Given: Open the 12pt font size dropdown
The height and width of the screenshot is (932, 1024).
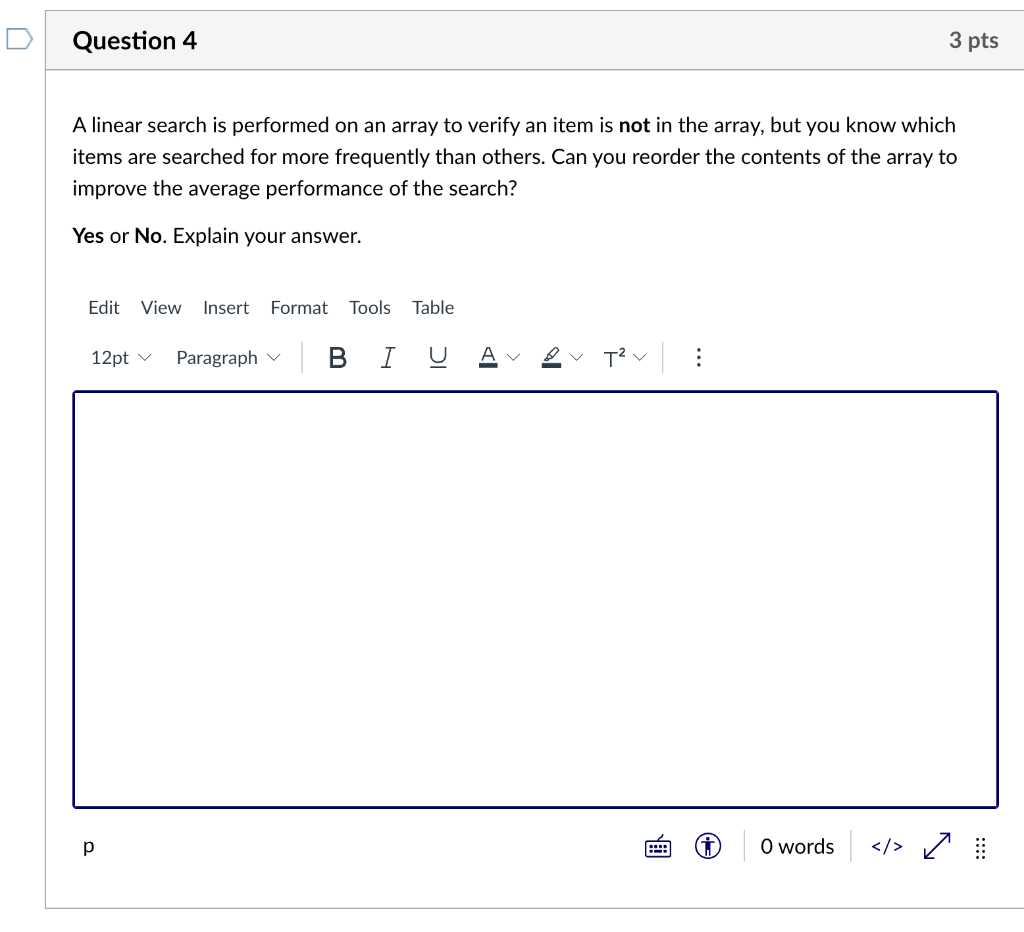Looking at the screenshot, I should [x=118, y=357].
